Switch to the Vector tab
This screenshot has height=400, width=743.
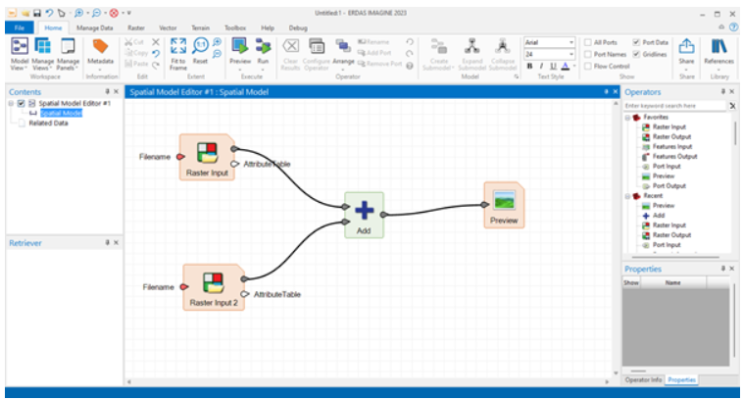[167, 28]
